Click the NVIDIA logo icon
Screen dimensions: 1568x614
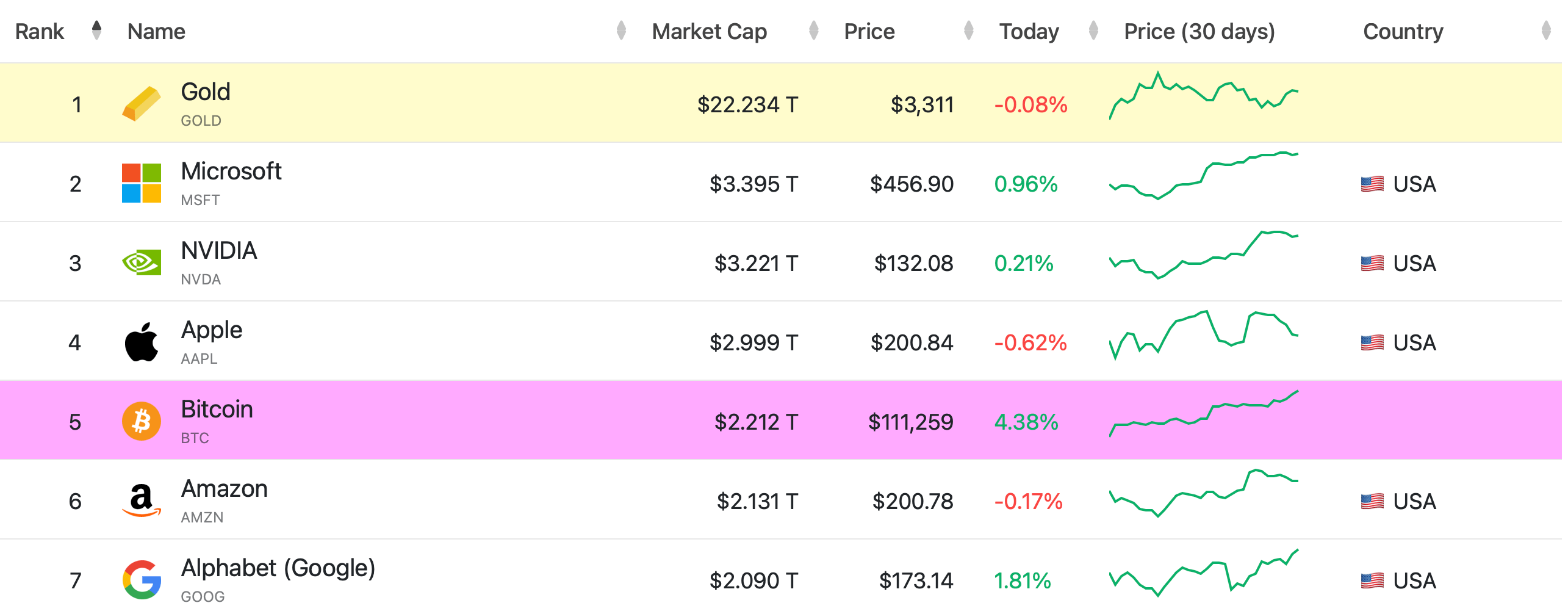coord(142,262)
